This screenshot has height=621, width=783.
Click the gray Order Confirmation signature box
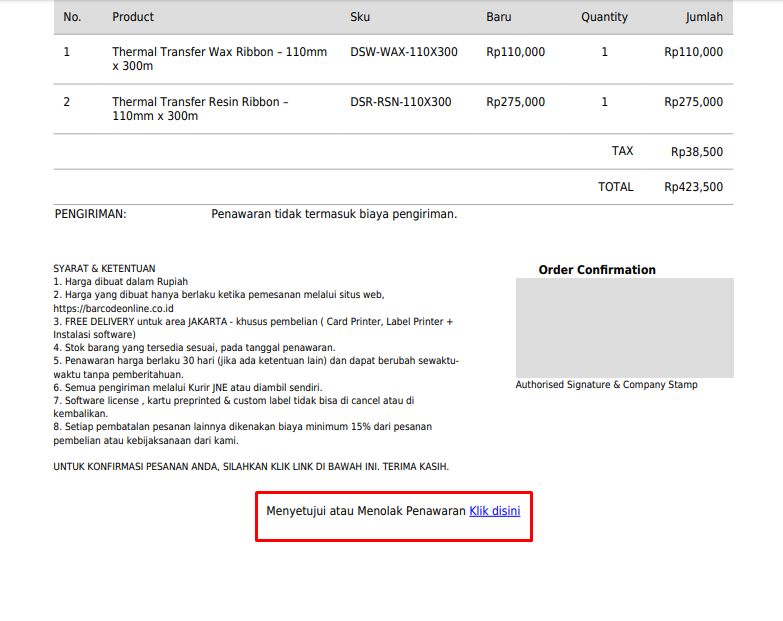click(624, 328)
